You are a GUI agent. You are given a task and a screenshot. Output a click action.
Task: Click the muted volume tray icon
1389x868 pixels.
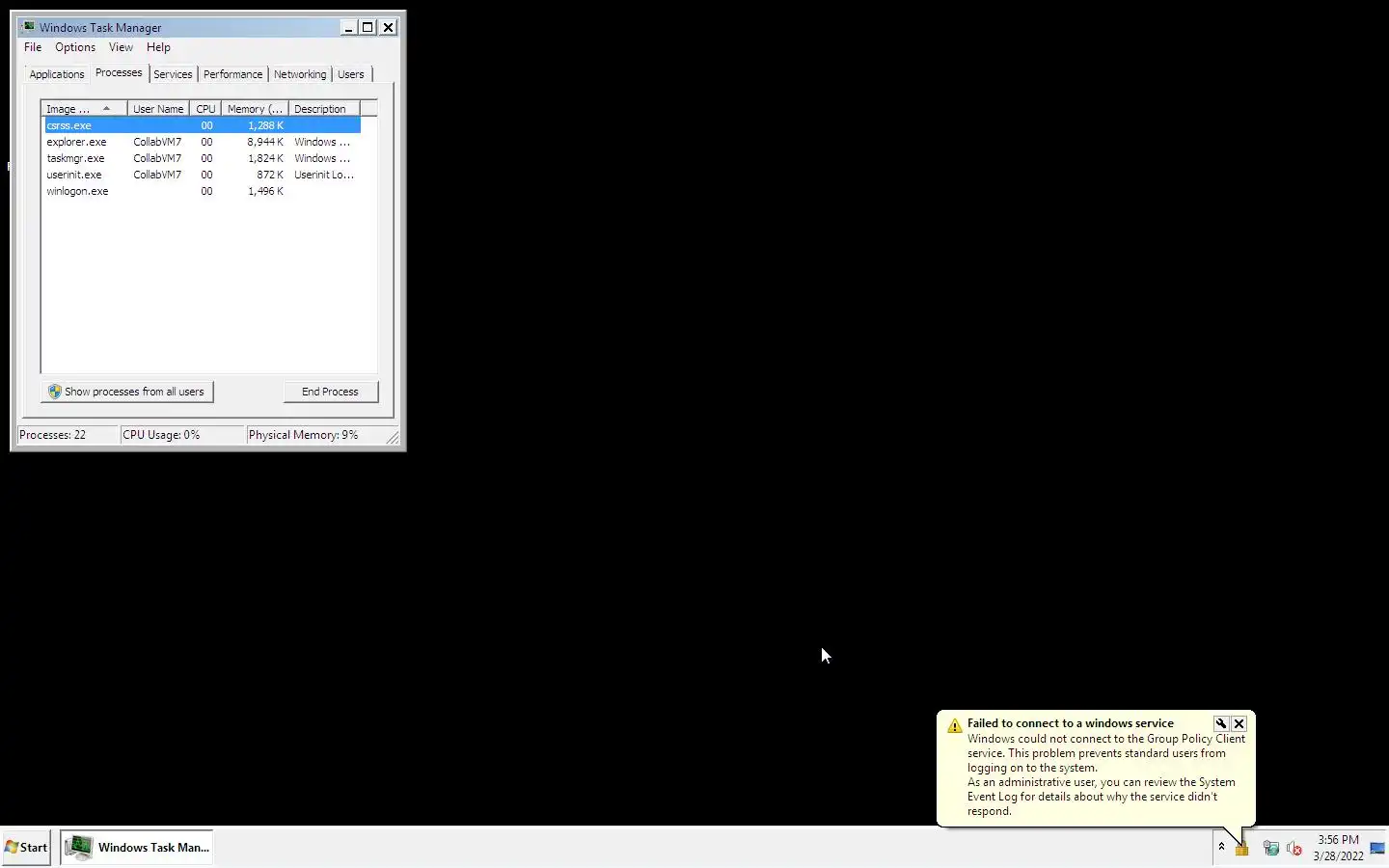coord(1294,849)
